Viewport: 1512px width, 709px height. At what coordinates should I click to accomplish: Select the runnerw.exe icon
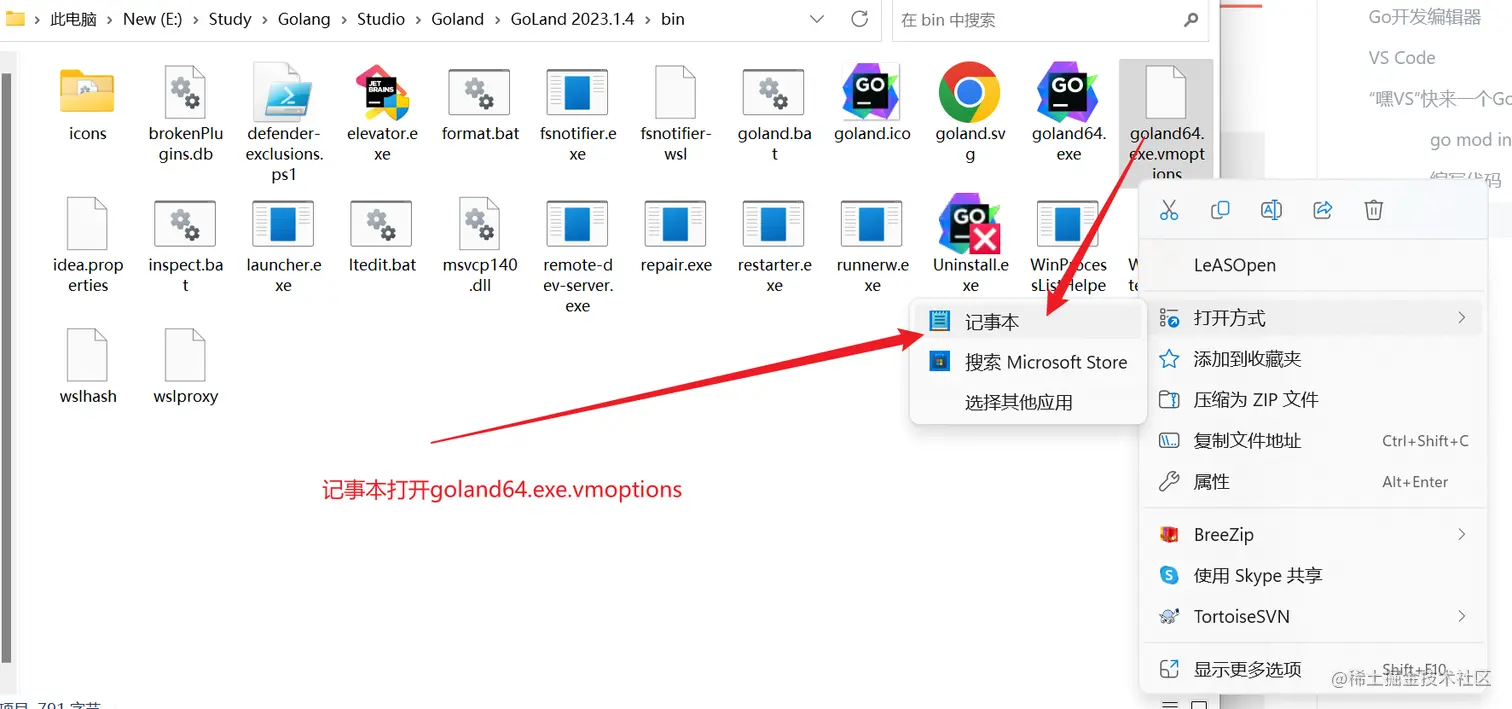point(871,223)
